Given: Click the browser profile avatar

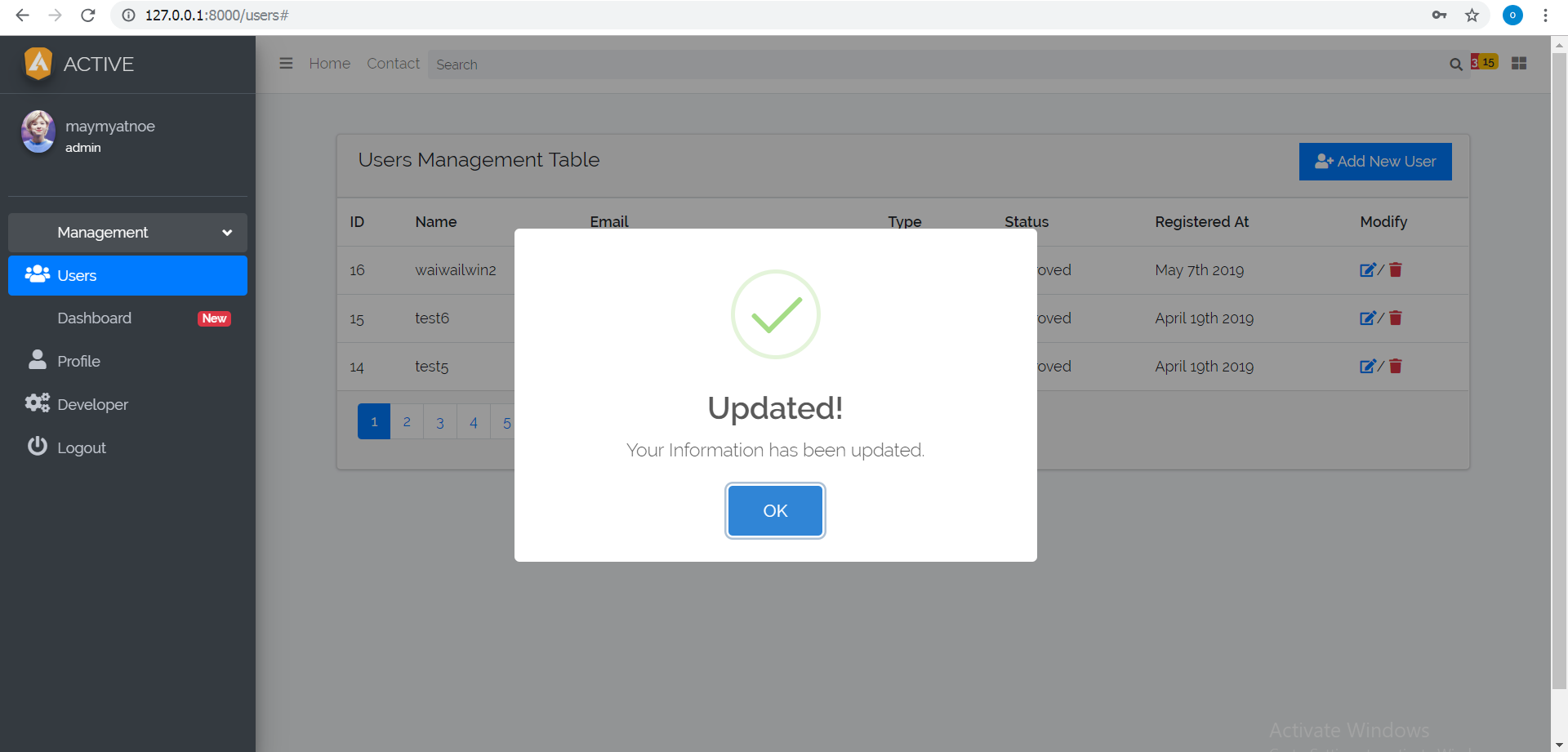Looking at the screenshot, I should pyautogui.click(x=1512, y=15).
